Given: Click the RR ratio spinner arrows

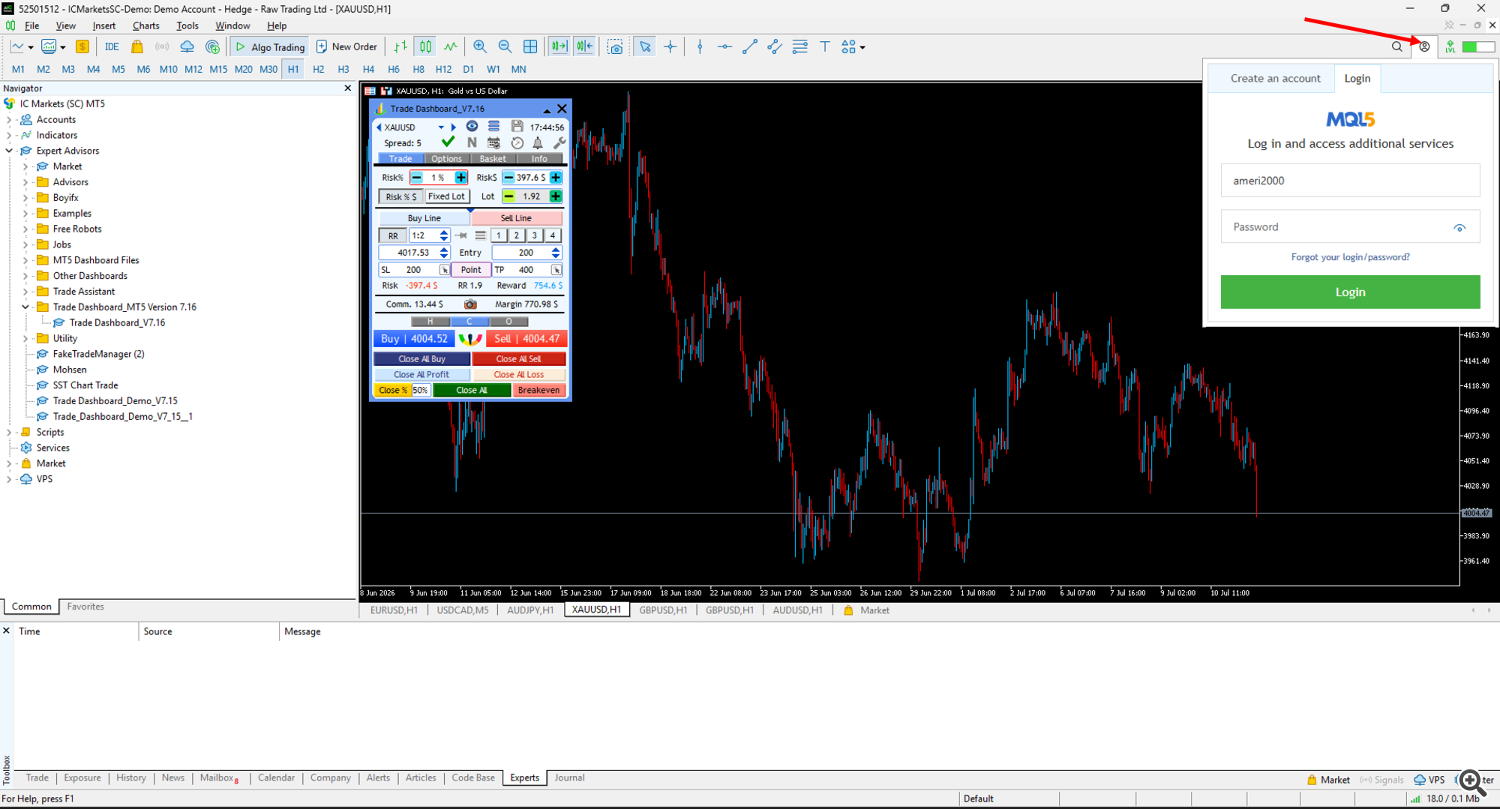Looking at the screenshot, I should coord(444,236).
